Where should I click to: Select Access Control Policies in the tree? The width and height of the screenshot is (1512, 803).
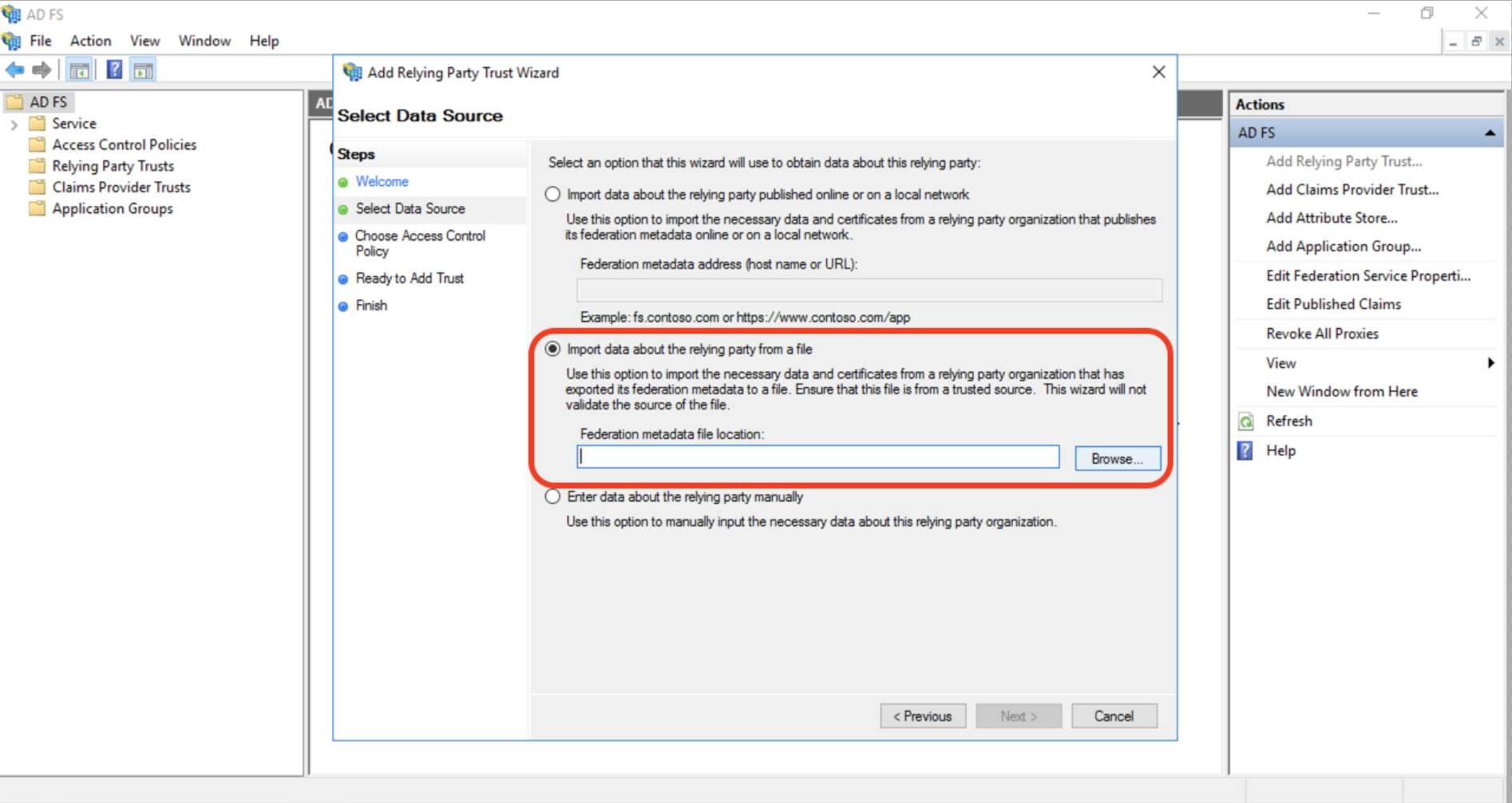(x=125, y=144)
